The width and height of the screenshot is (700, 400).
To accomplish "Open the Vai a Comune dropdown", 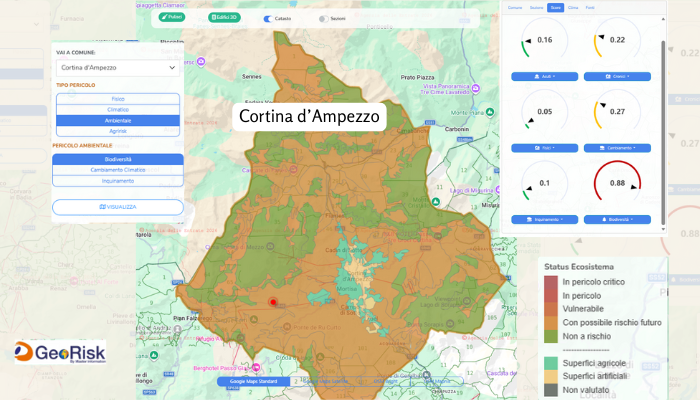I will pyautogui.click(x=118, y=67).
